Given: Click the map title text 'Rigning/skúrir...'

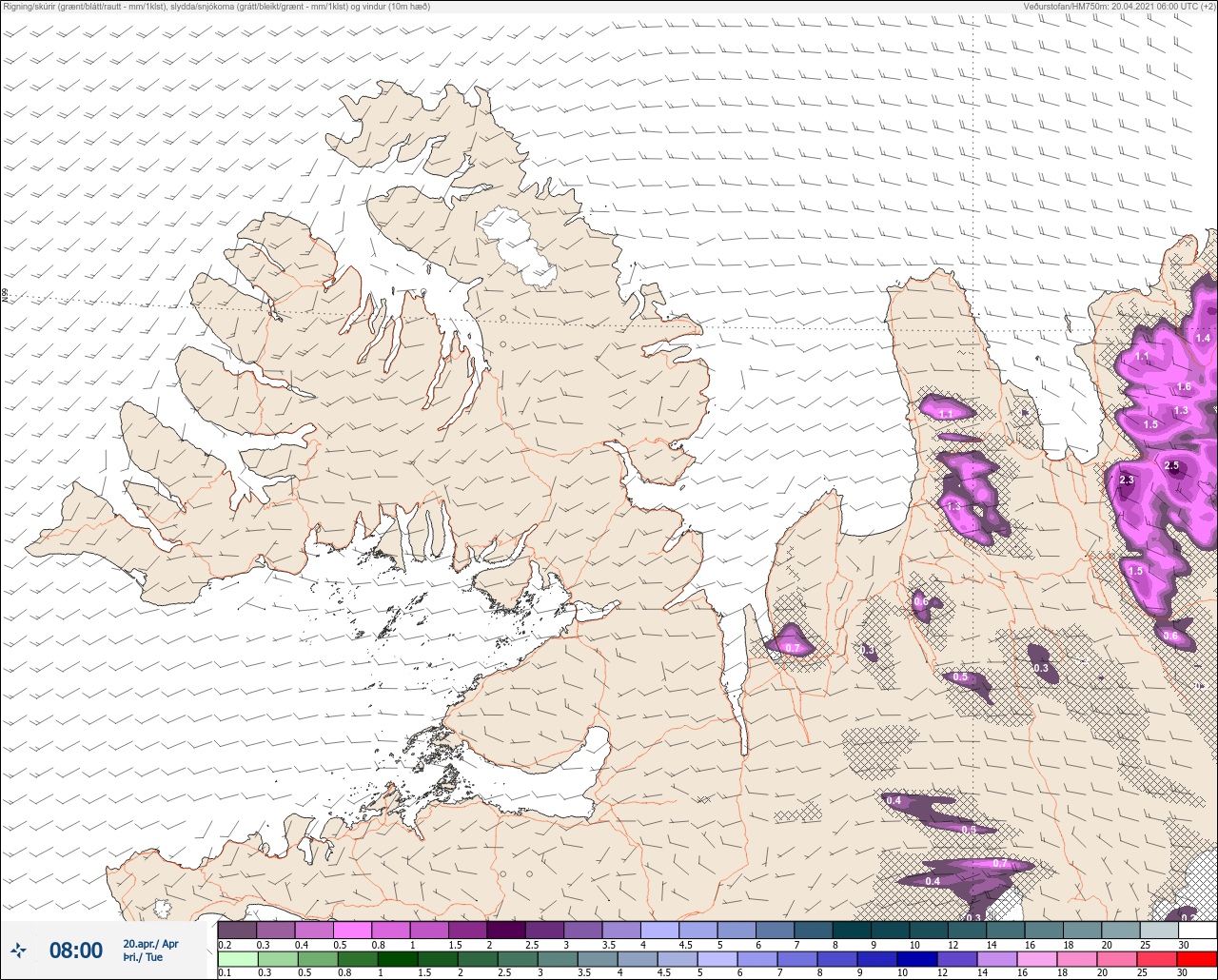Looking at the screenshot, I should pos(216,7).
